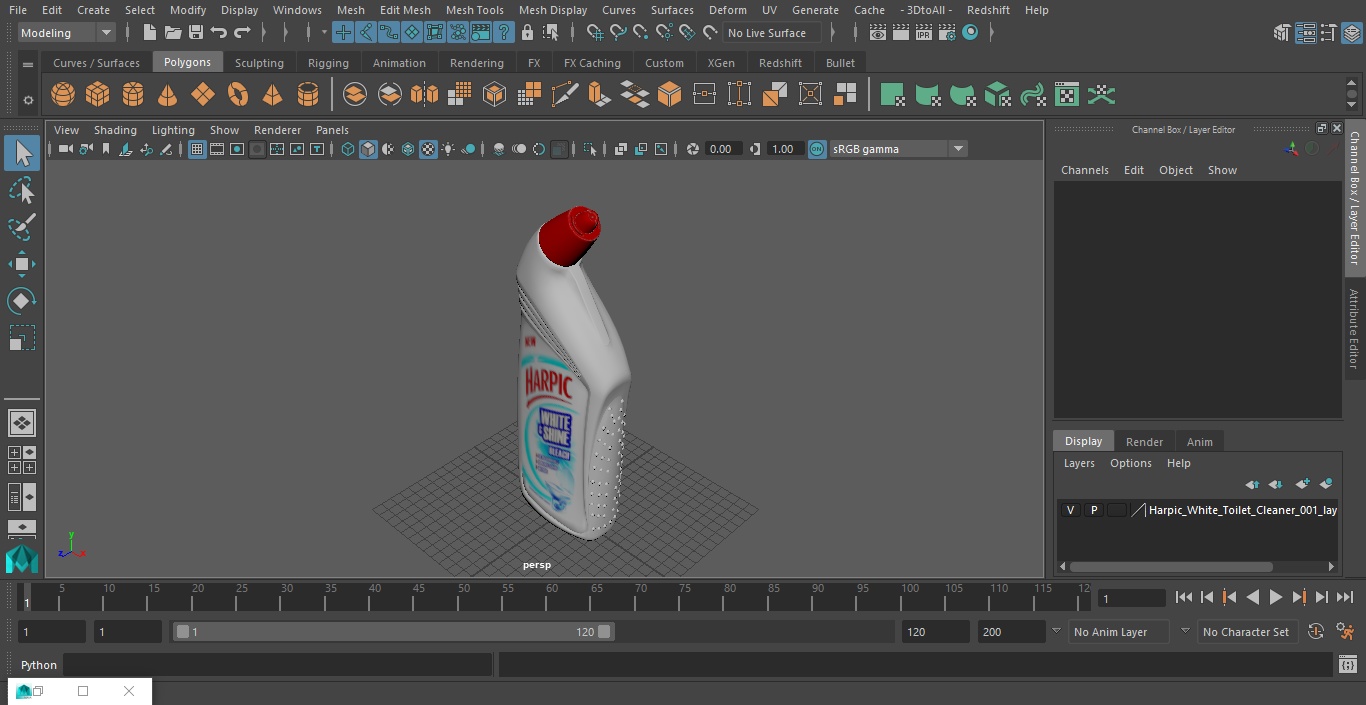Create a polygon torus from the shelf
1366x705 pixels.
point(238,95)
